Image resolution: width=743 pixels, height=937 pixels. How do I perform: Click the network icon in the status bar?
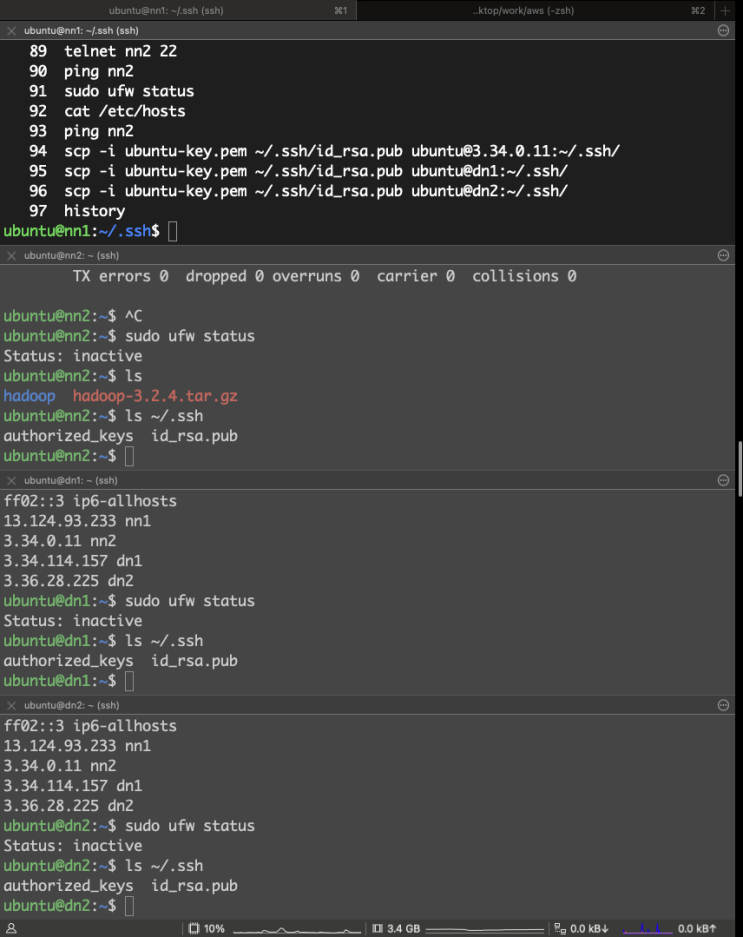pos(560,929)
